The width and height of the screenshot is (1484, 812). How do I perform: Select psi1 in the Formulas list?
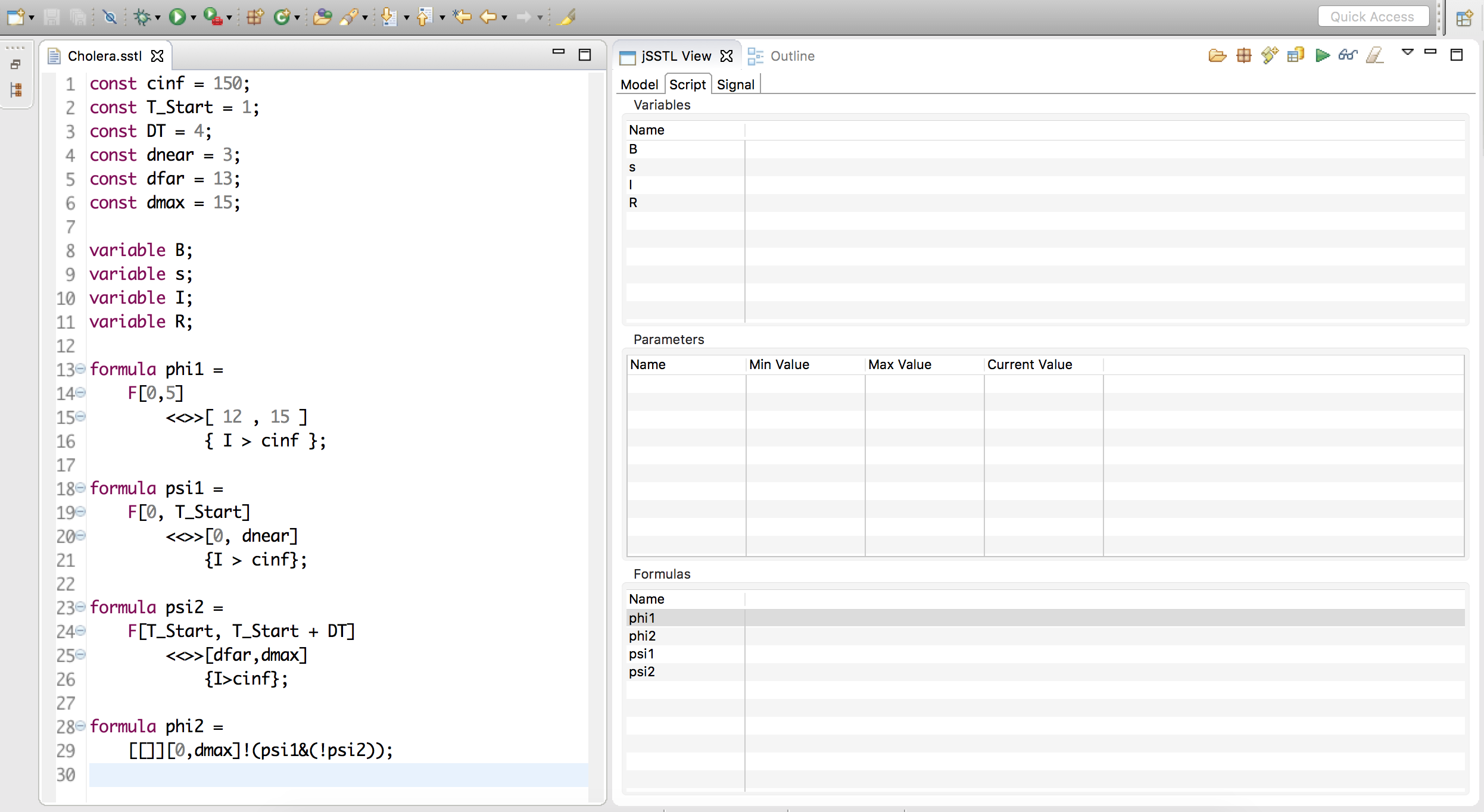coord(641,654)
